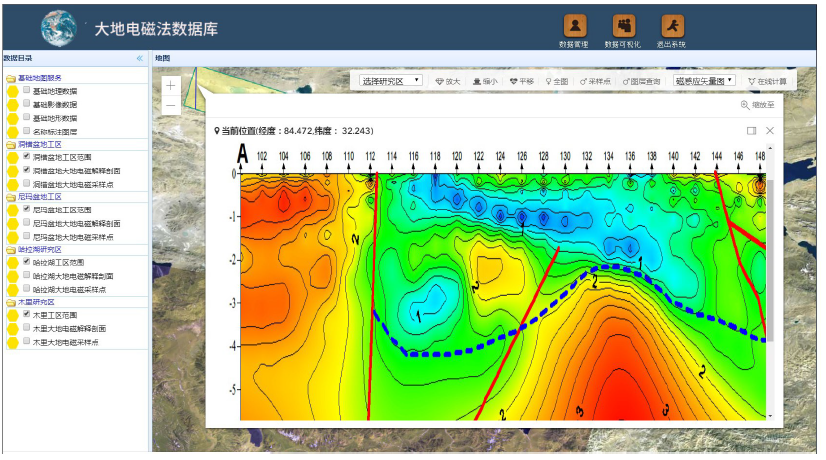Viewport: 826px width, 460px height.
Task: Click 大地电磁法数据库 title text
Action: click(156, 28)
